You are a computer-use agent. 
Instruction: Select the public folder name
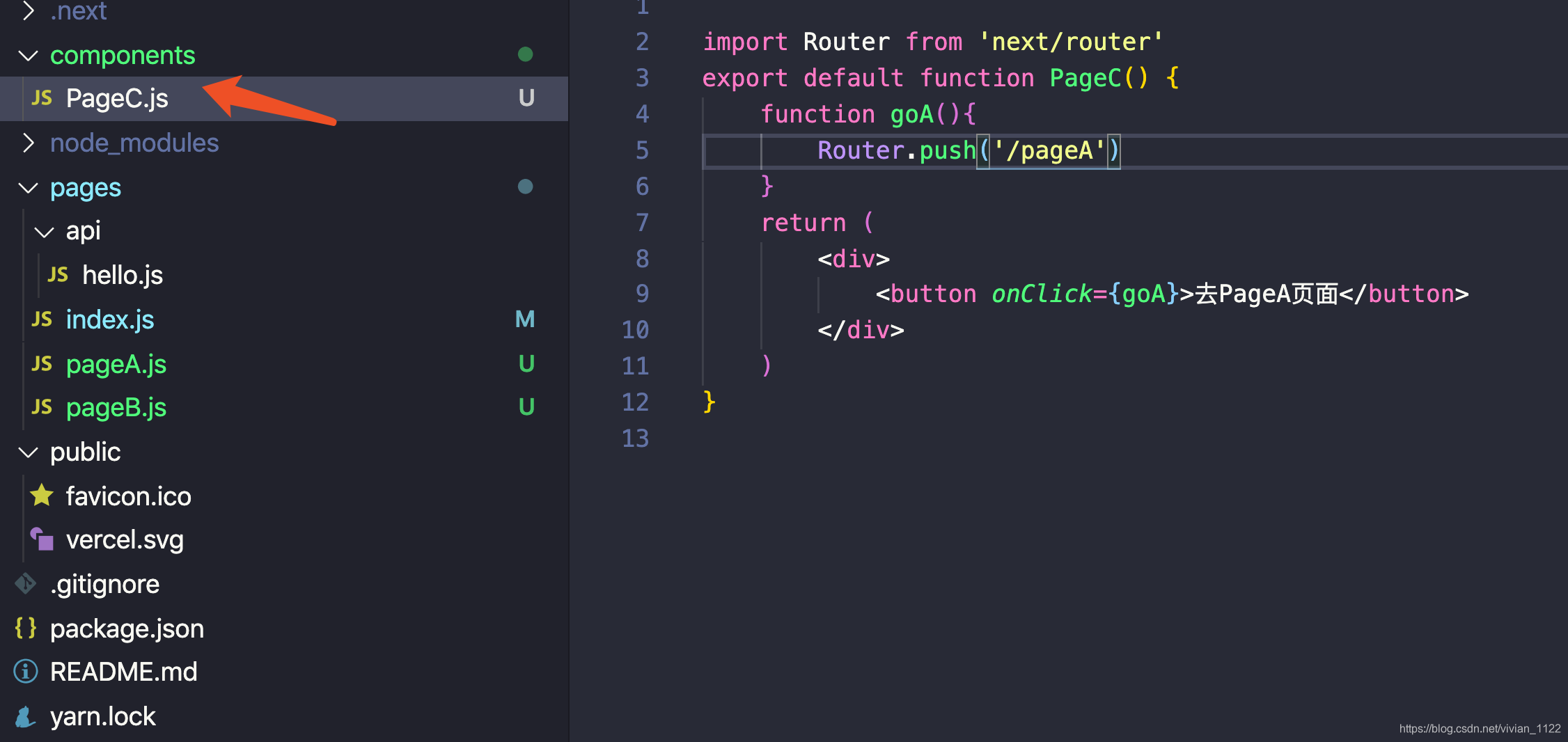point(86,452)
